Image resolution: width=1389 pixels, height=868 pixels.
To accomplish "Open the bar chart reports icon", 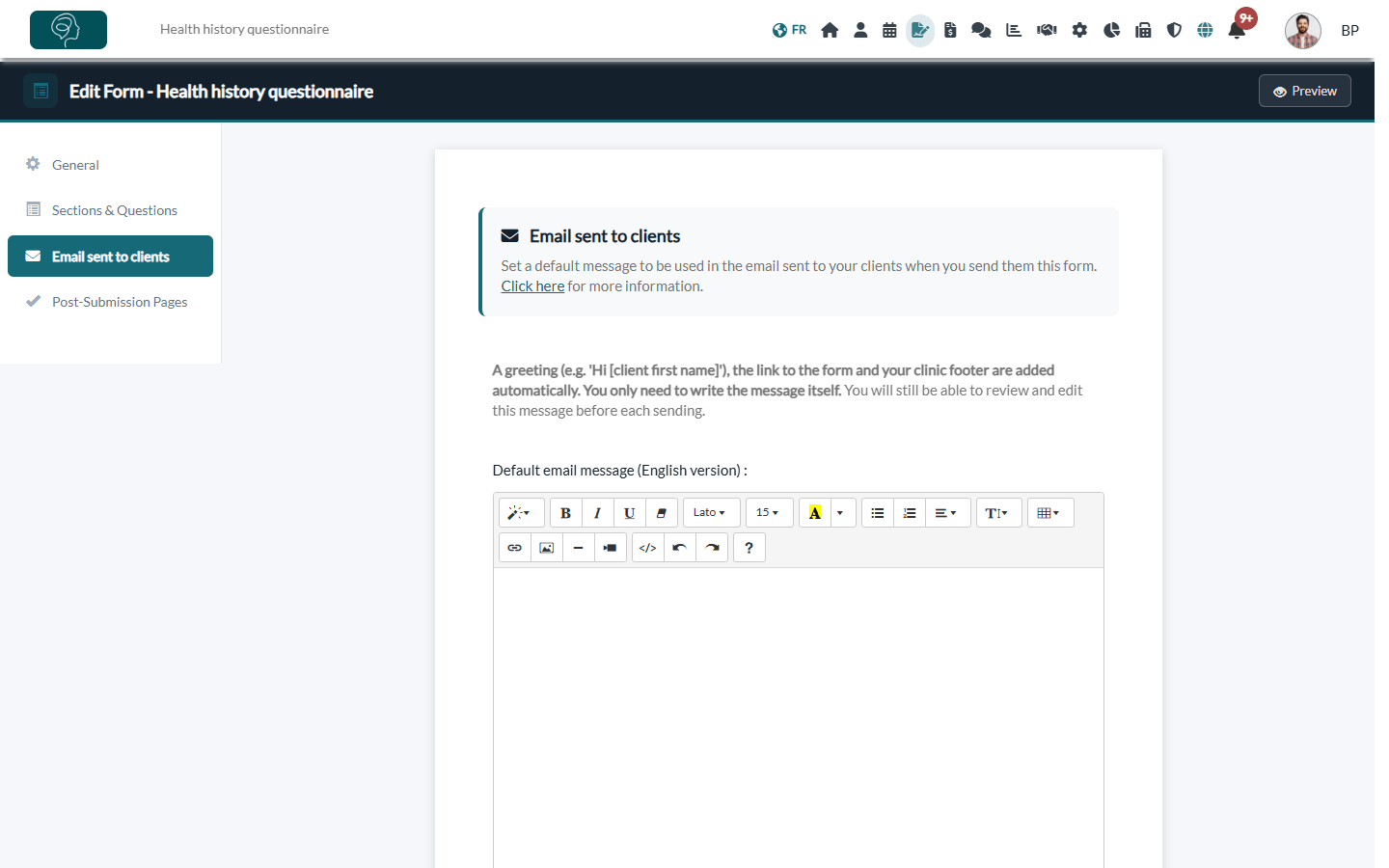I will (1014, 30).
